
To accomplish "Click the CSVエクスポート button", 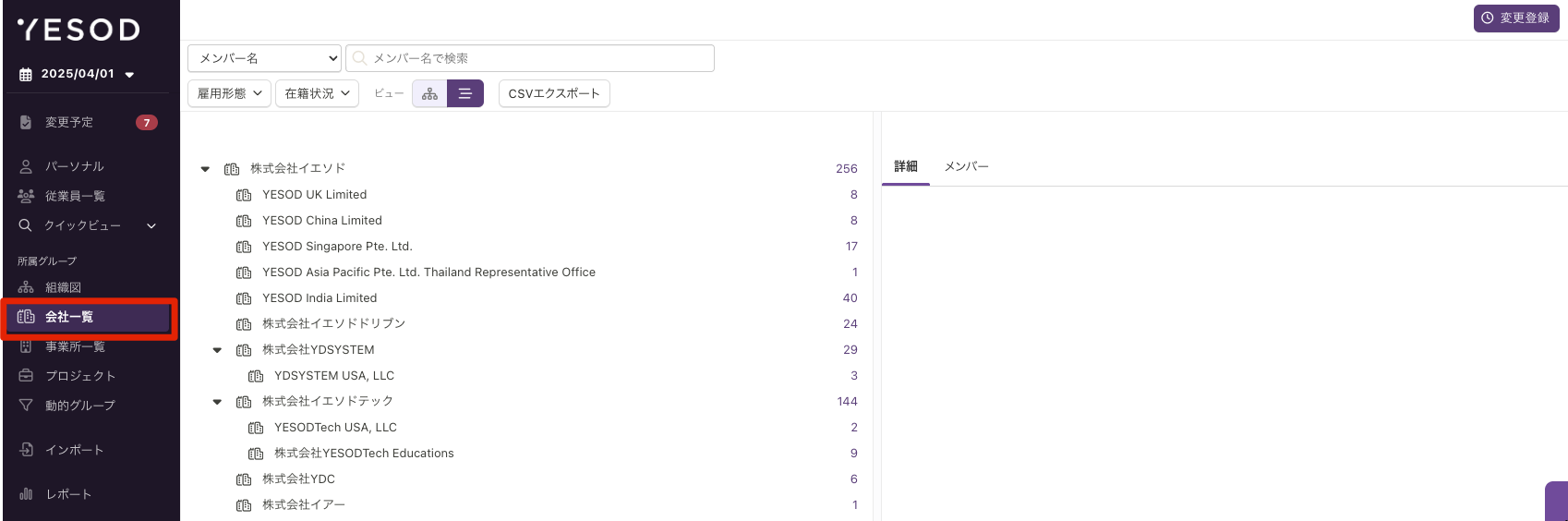I will click(554, 93).
